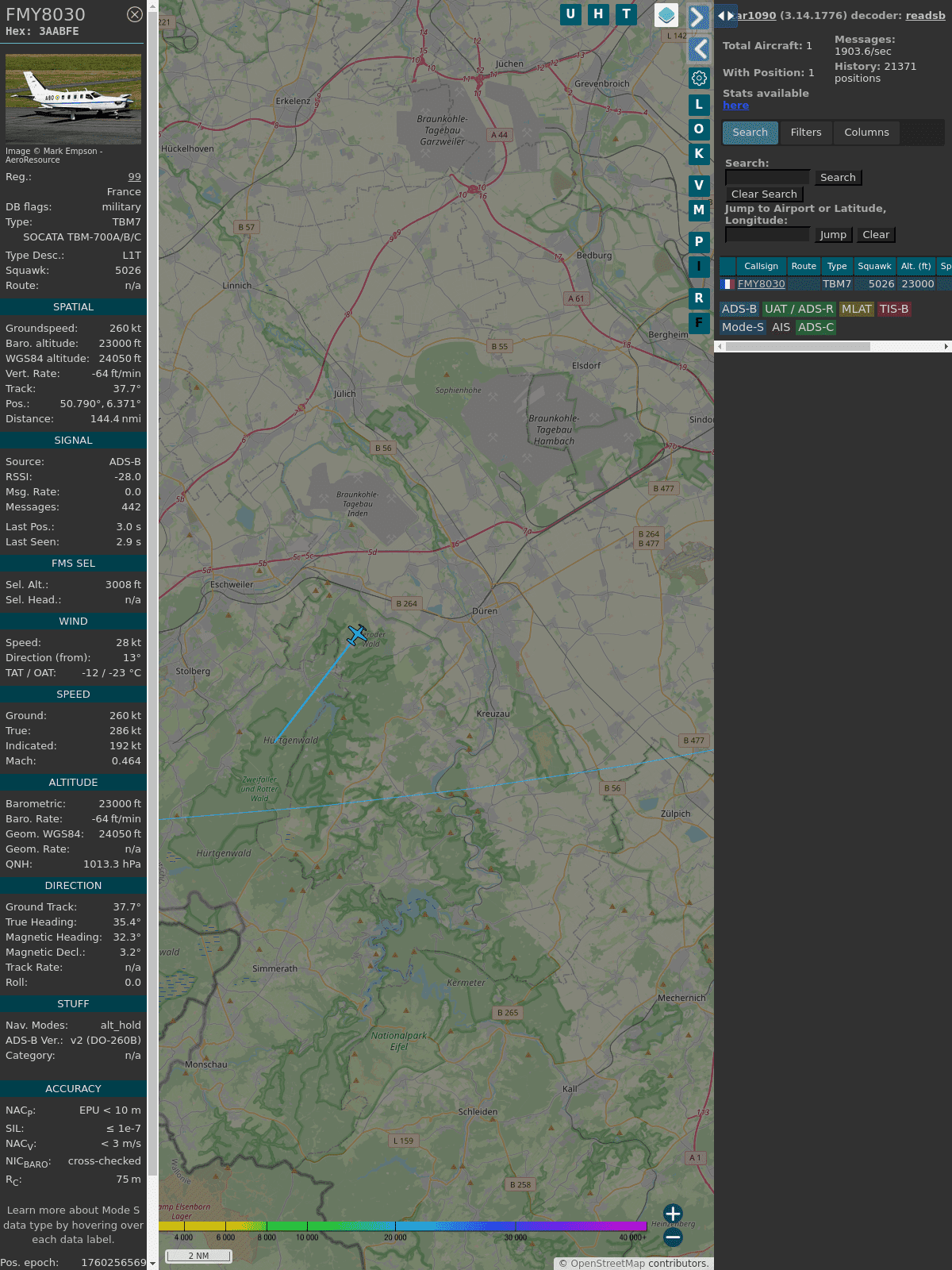Viewport: 952px width, 1270px height.
Task: Toggle the P map button
Action: pyautogui.click(x=699, y=242)
